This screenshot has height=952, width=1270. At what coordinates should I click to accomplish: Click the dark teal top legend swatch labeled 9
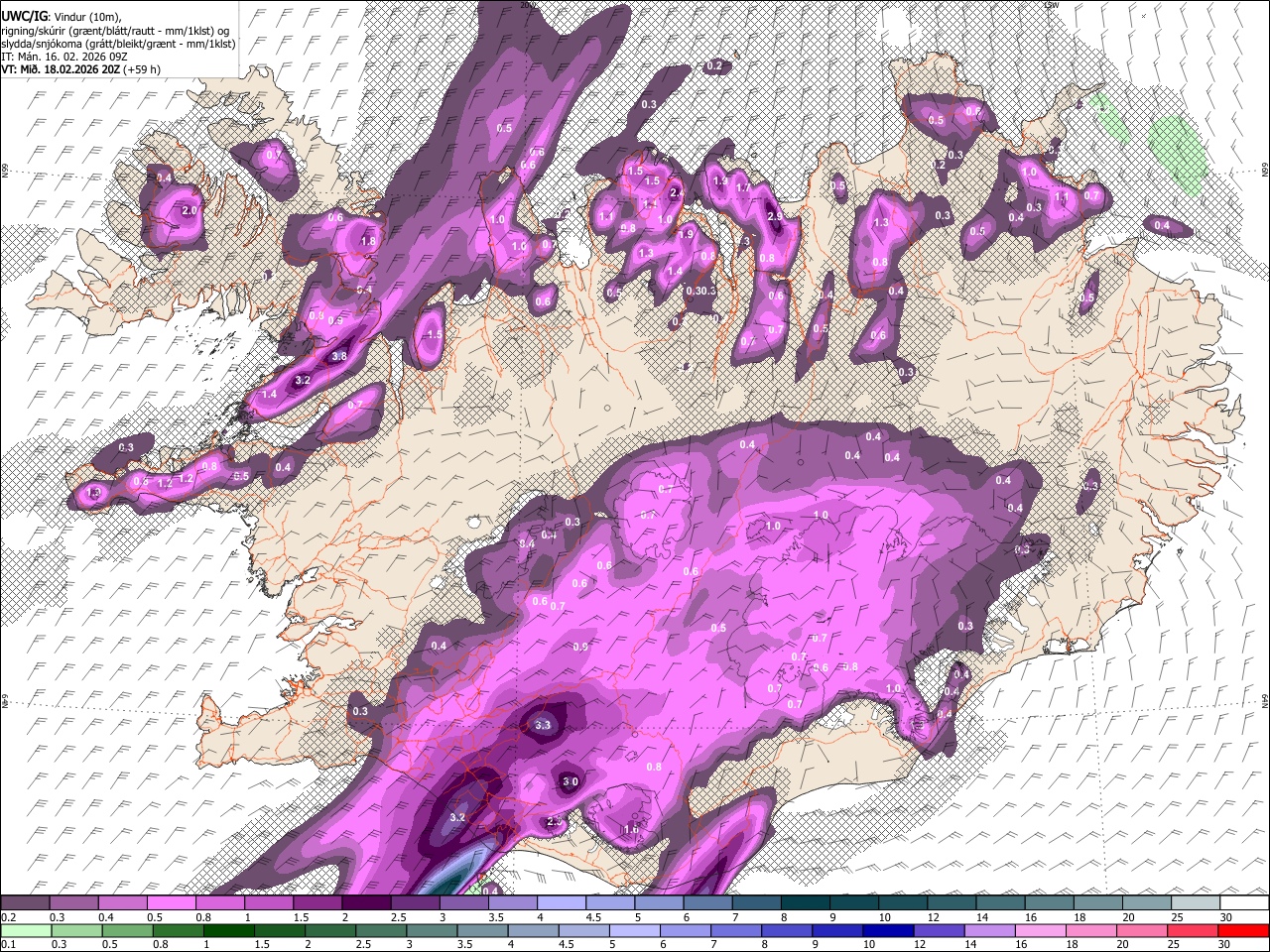853,902
